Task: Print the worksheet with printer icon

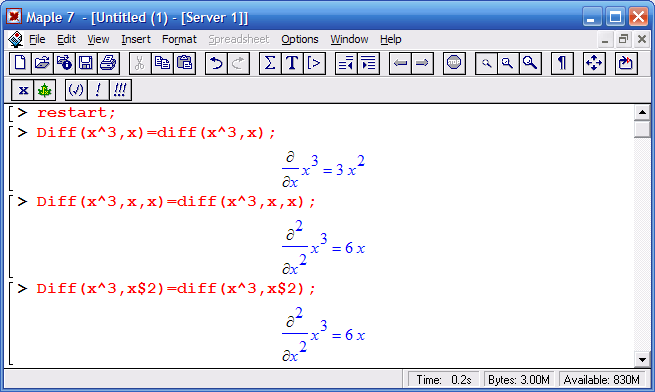Action: click(x=109, y=64)
